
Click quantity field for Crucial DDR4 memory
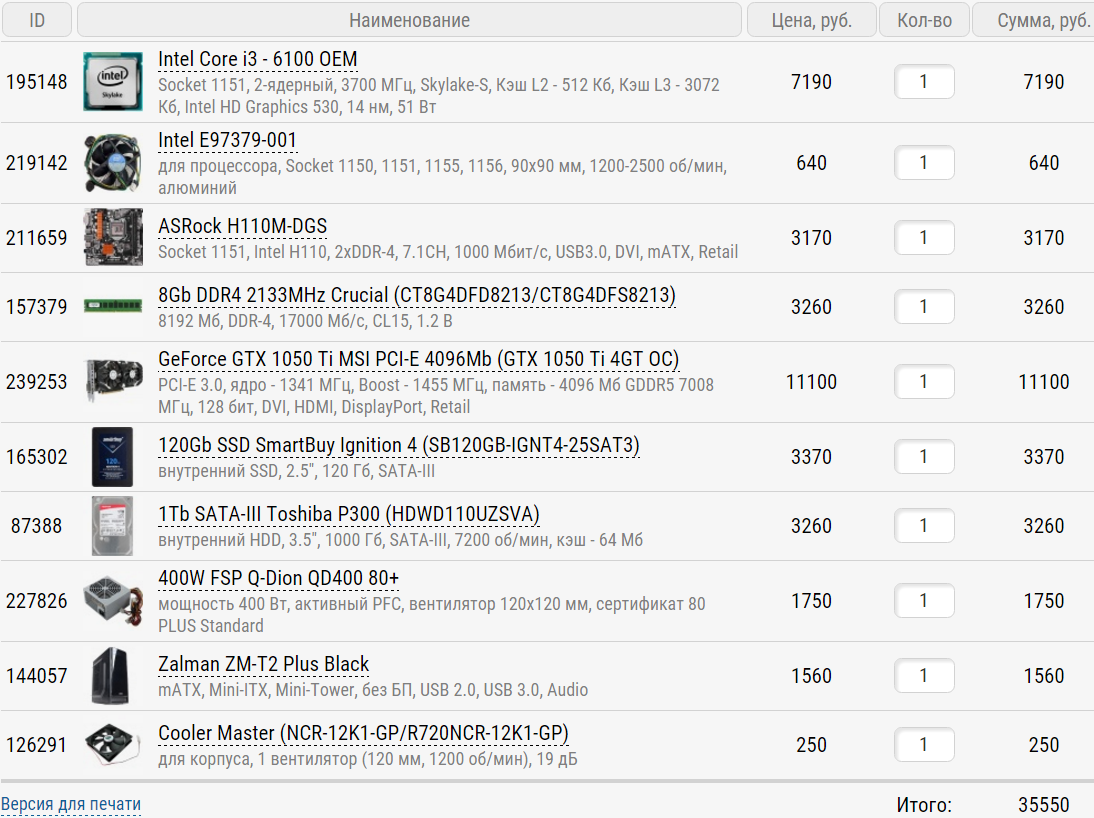tap(924, 306)
